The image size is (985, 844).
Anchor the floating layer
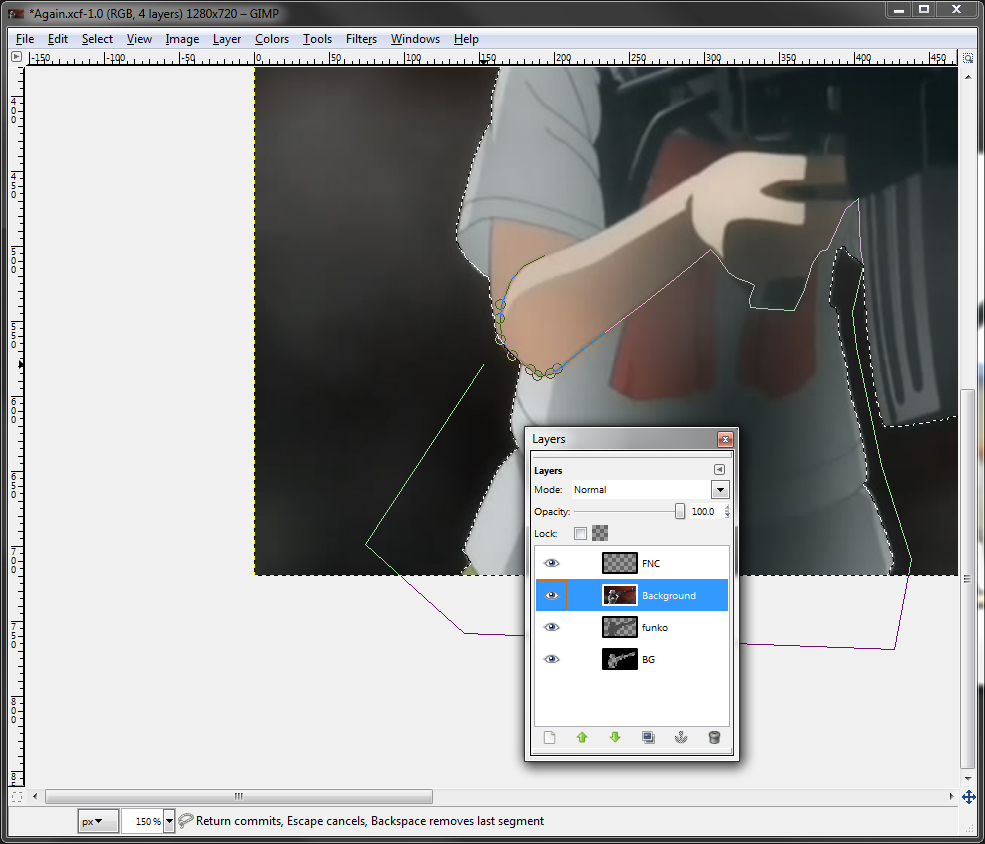coord(681,737)
